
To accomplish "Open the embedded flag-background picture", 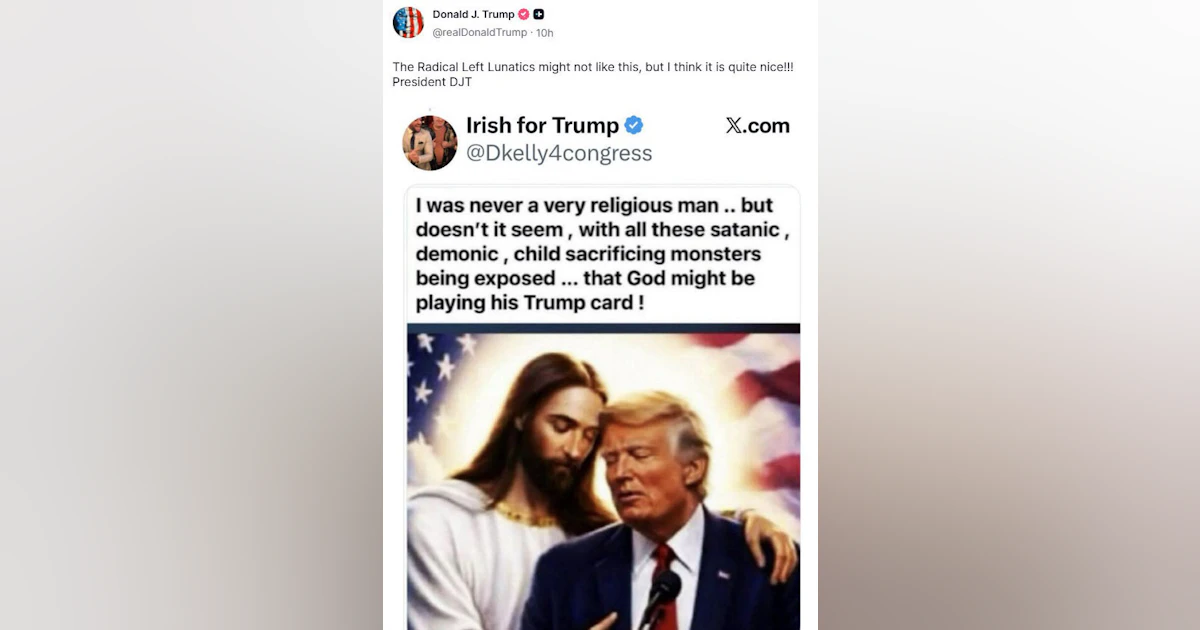I will click(603, 481).
